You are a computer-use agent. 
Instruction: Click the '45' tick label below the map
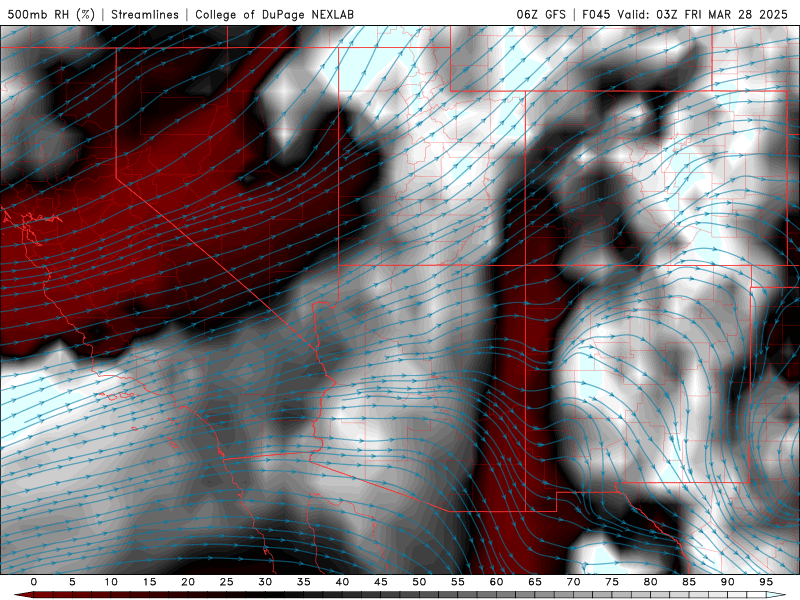pos(381,582)
